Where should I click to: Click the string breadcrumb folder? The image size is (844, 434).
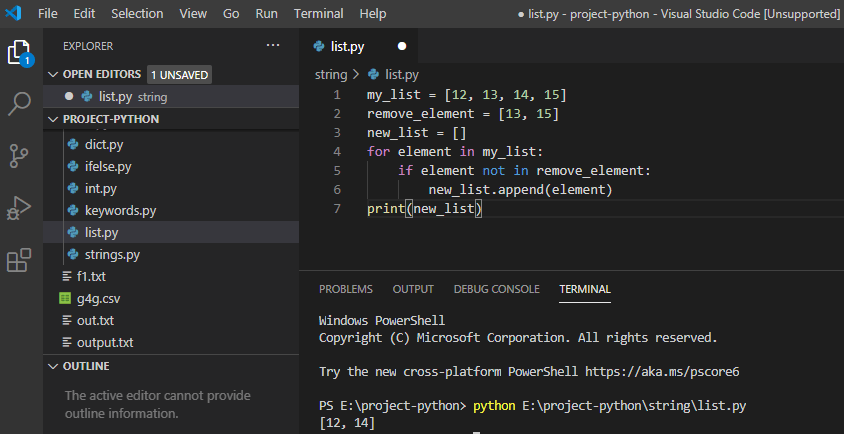(331, 74)
